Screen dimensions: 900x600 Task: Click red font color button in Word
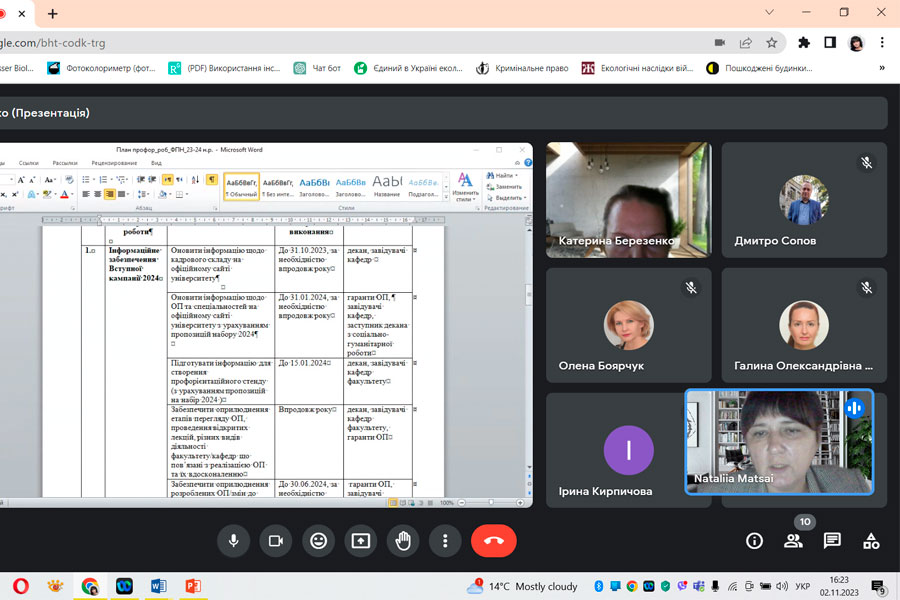pyautogui.click(x=65, y=195)
